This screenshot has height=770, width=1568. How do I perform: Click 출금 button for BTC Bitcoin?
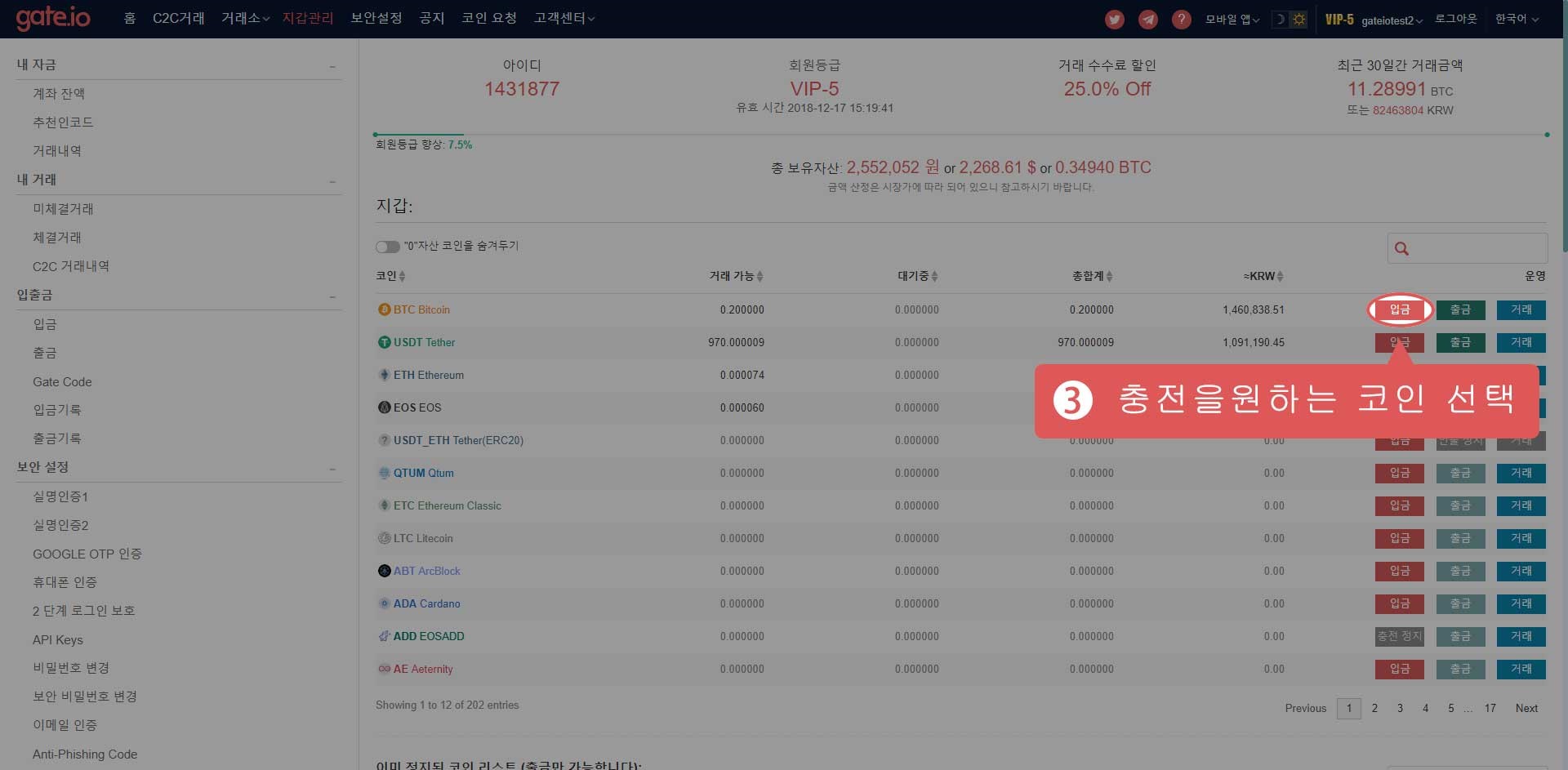click(1460, 309)
